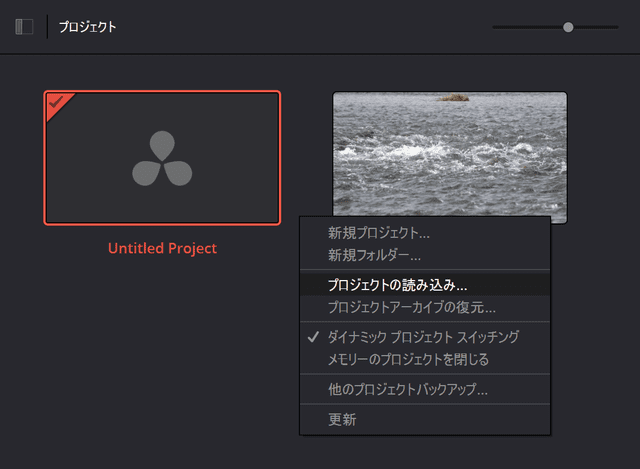Viewport: 640px width, 469px height.
Task: Adjust the thumbnail size slider handle
Action: click(568, 27)
